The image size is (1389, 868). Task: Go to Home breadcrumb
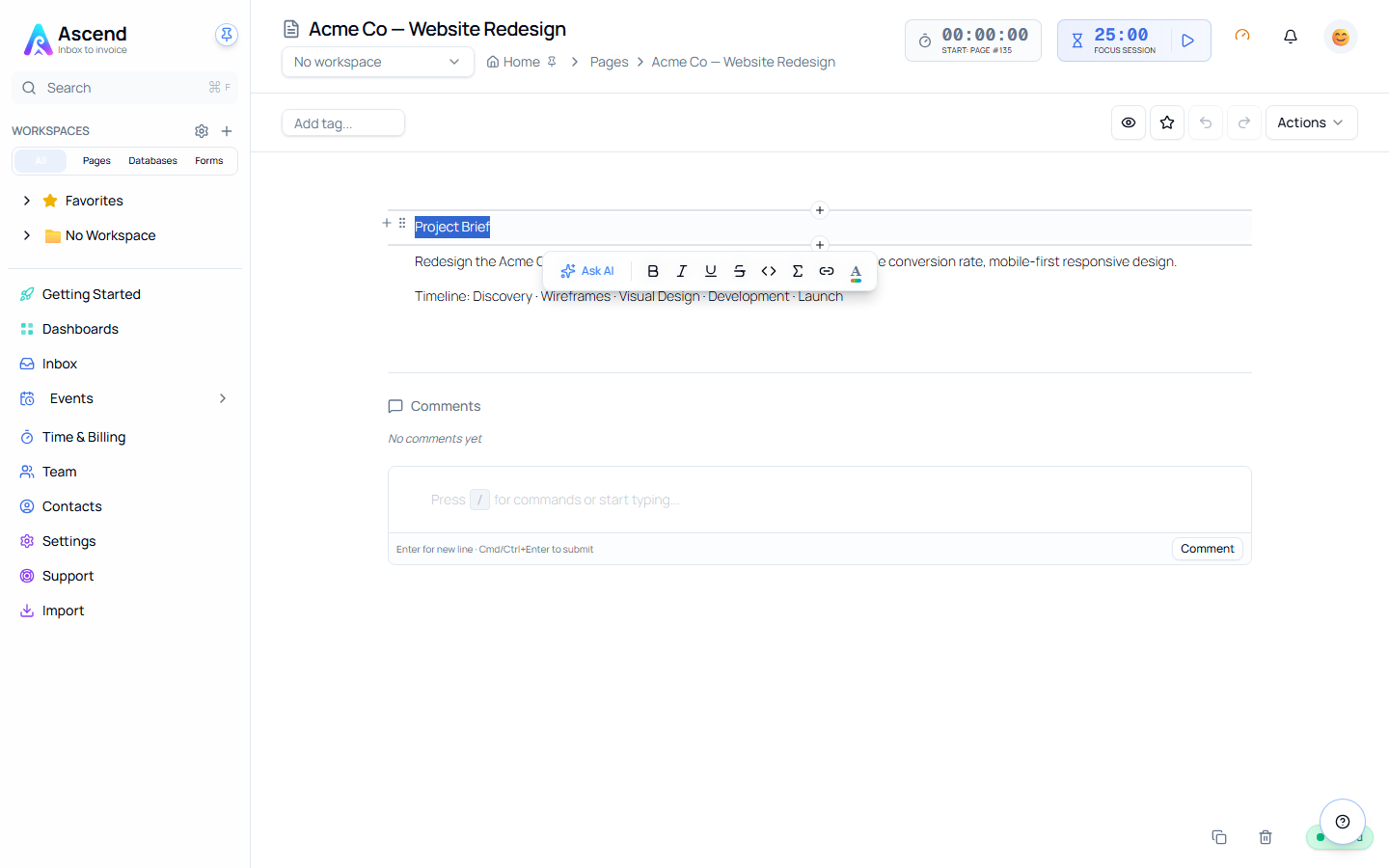(x=514, y=62)
